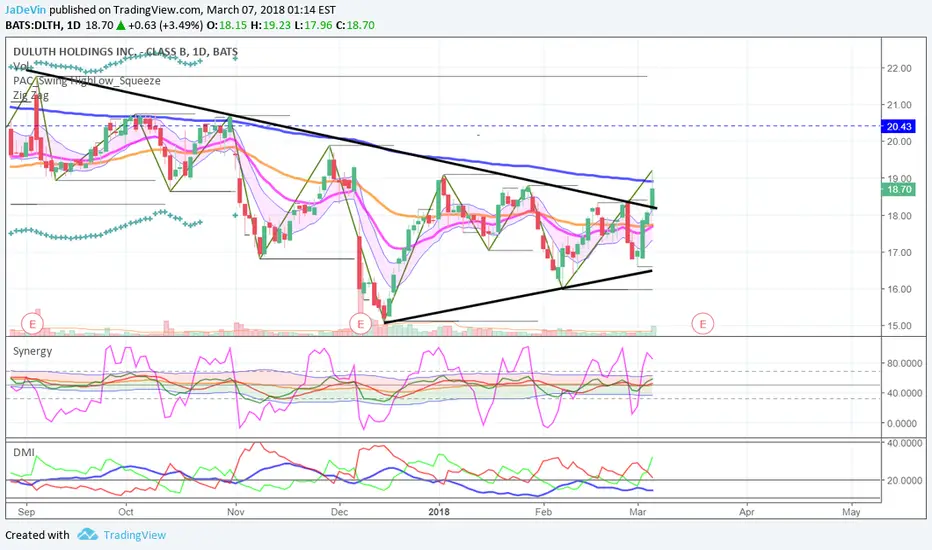Click the future earnings 'E' marker near March
The height and width of the screenshot is (550, 932).
click(703, 324)
